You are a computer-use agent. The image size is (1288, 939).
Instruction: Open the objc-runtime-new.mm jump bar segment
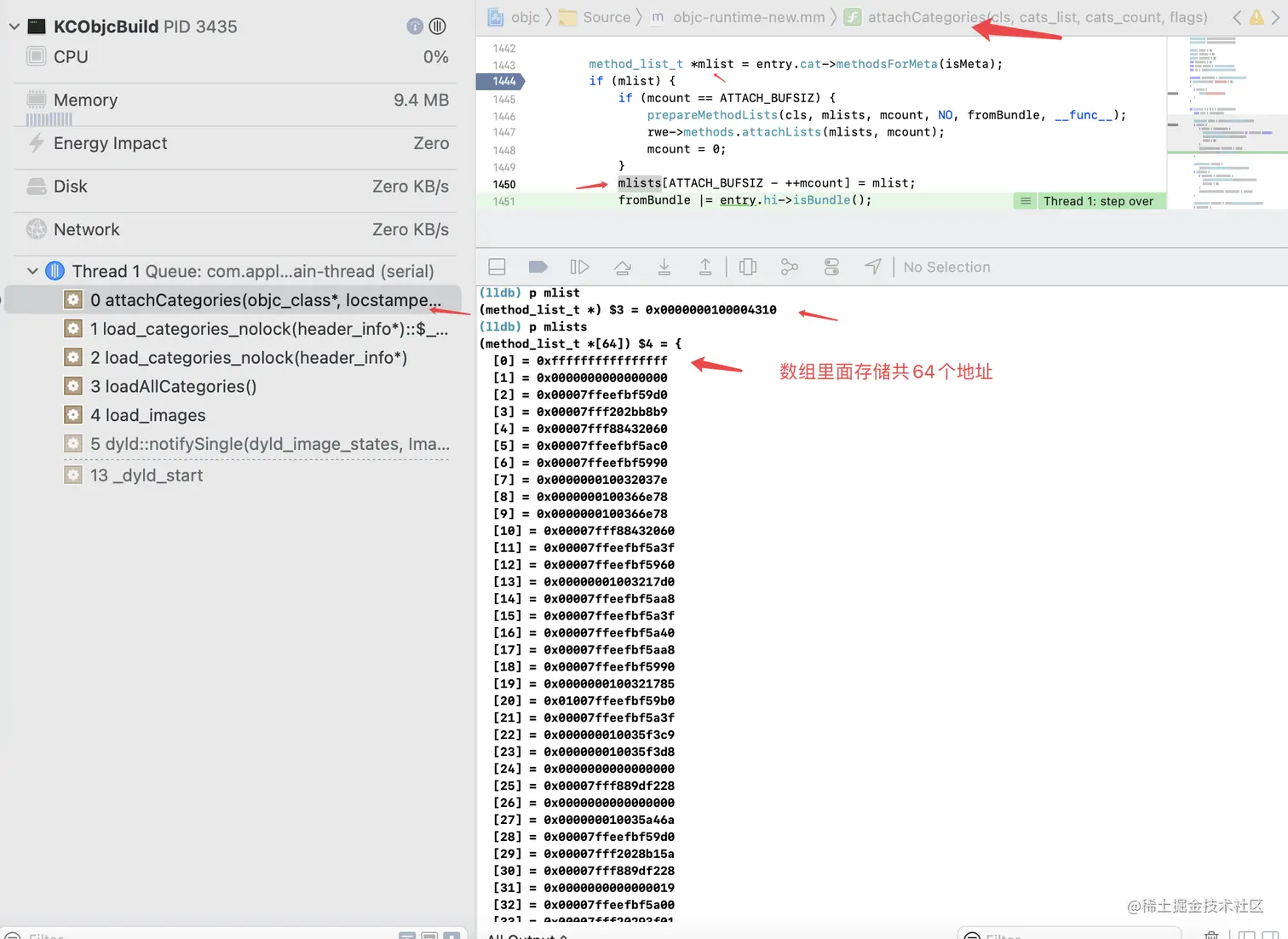(x=739, y=17)
